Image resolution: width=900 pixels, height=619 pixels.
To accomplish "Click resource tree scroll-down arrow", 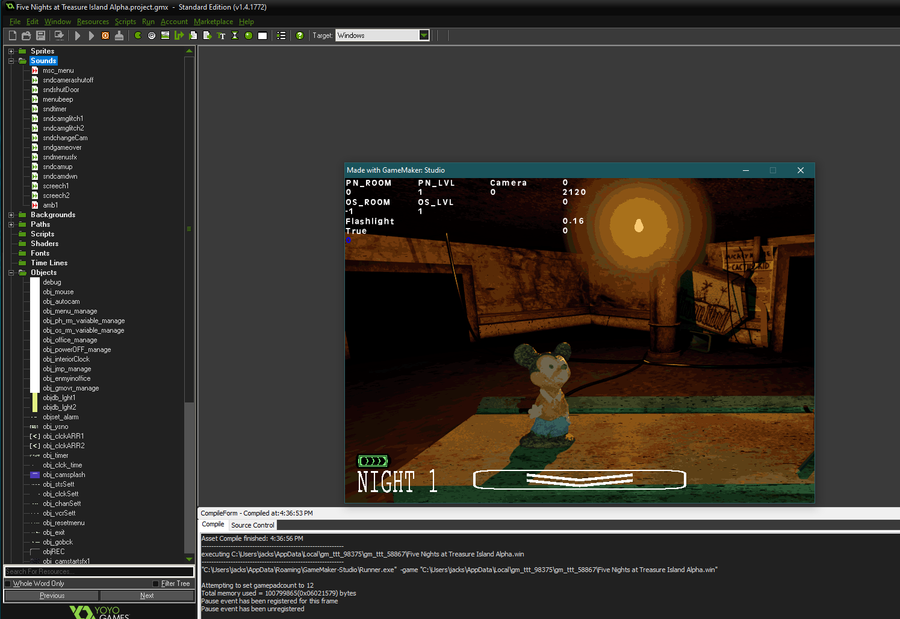I will tap(189, 559).
